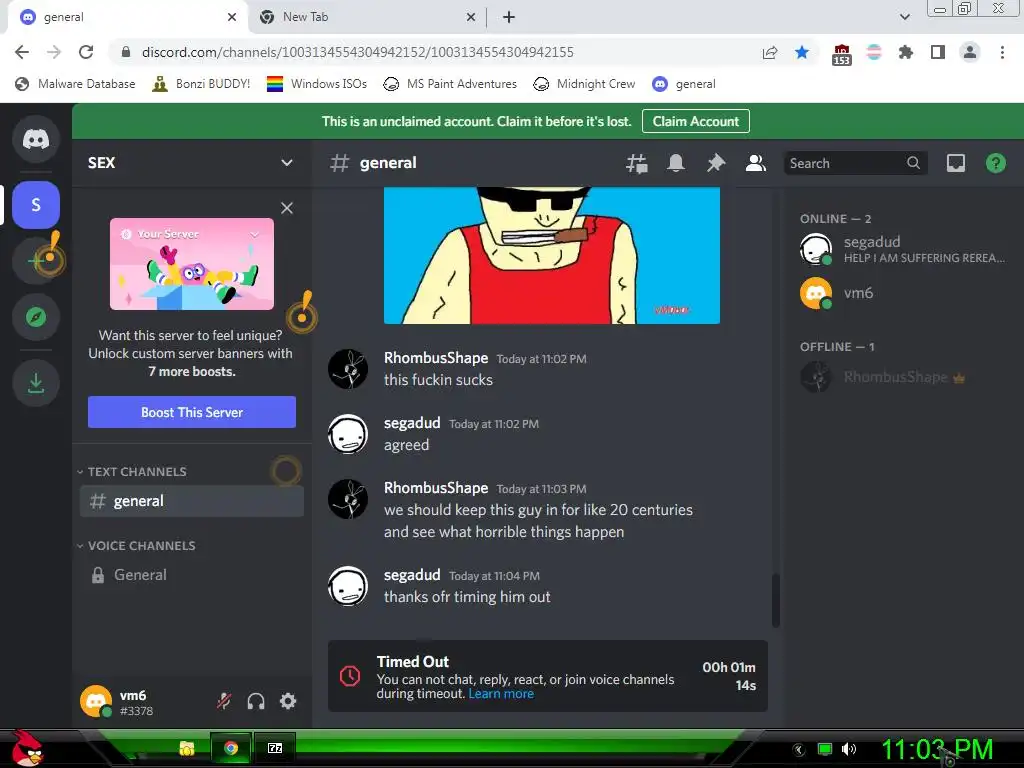Open Chrome profile avatar icon
Viewport: 1024px width, 768px height.
pos(970,52)
